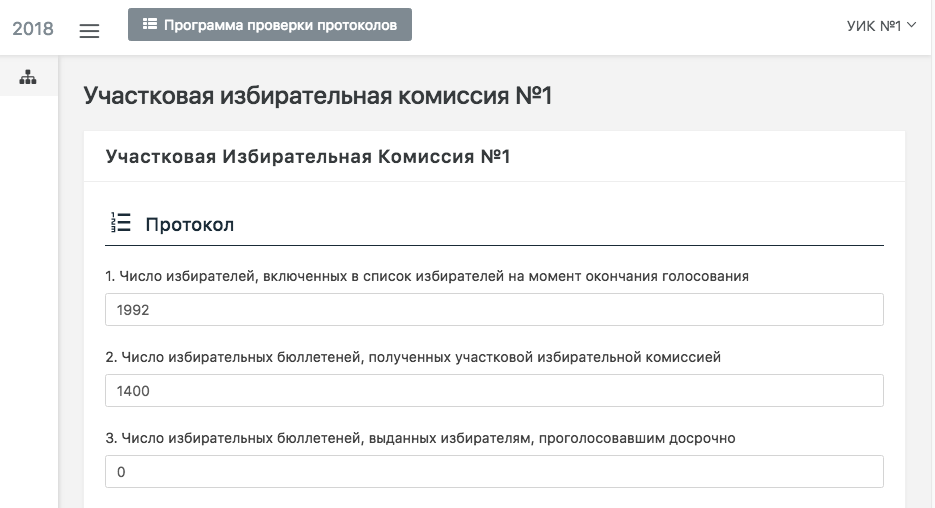Viewport: 935px width, 508px height.
Task: Click the list icon inside the protocol check button
Action: click(x=150, y=25)
